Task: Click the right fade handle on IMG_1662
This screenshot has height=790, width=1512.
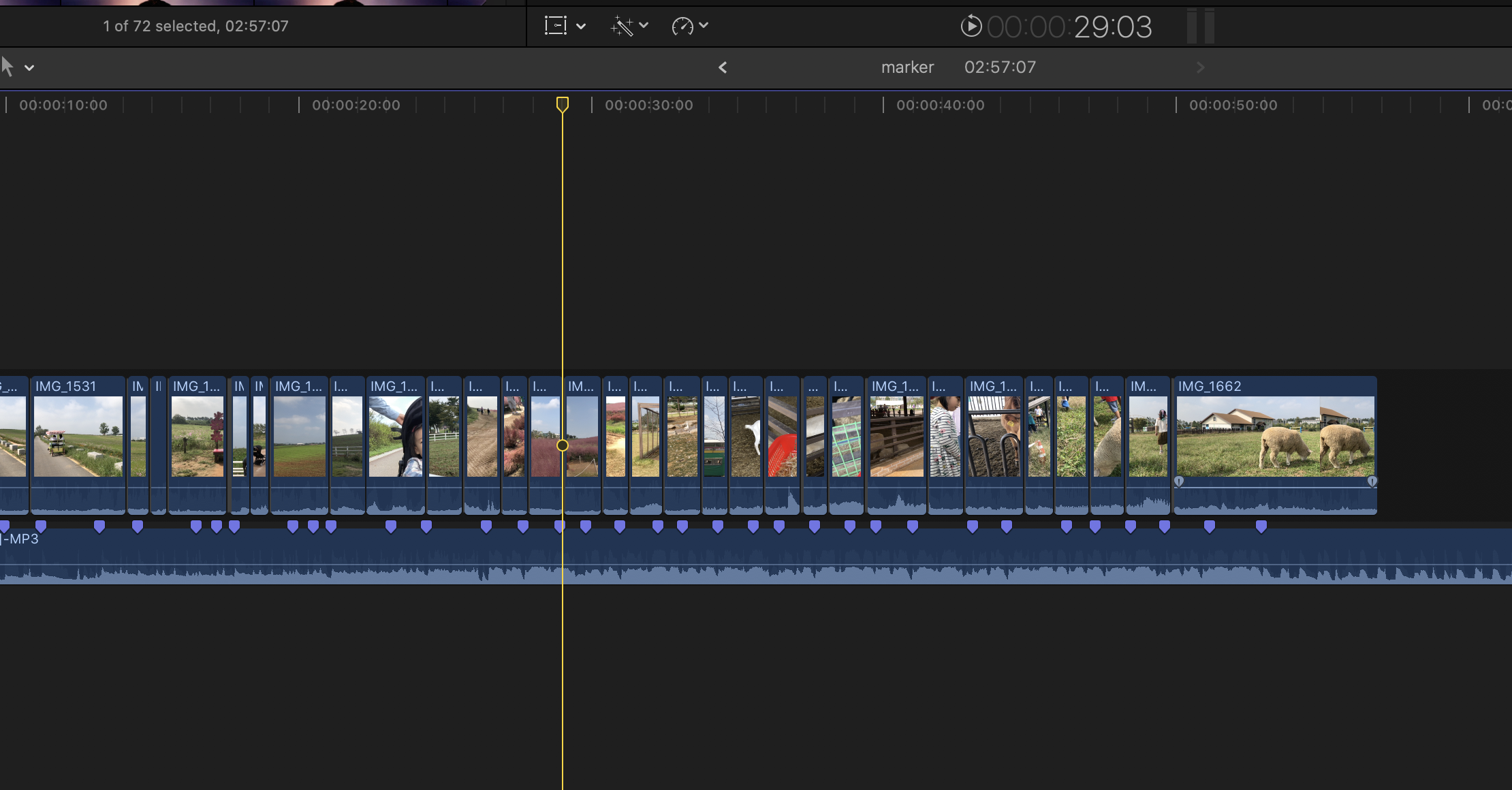Action: 1372,481
